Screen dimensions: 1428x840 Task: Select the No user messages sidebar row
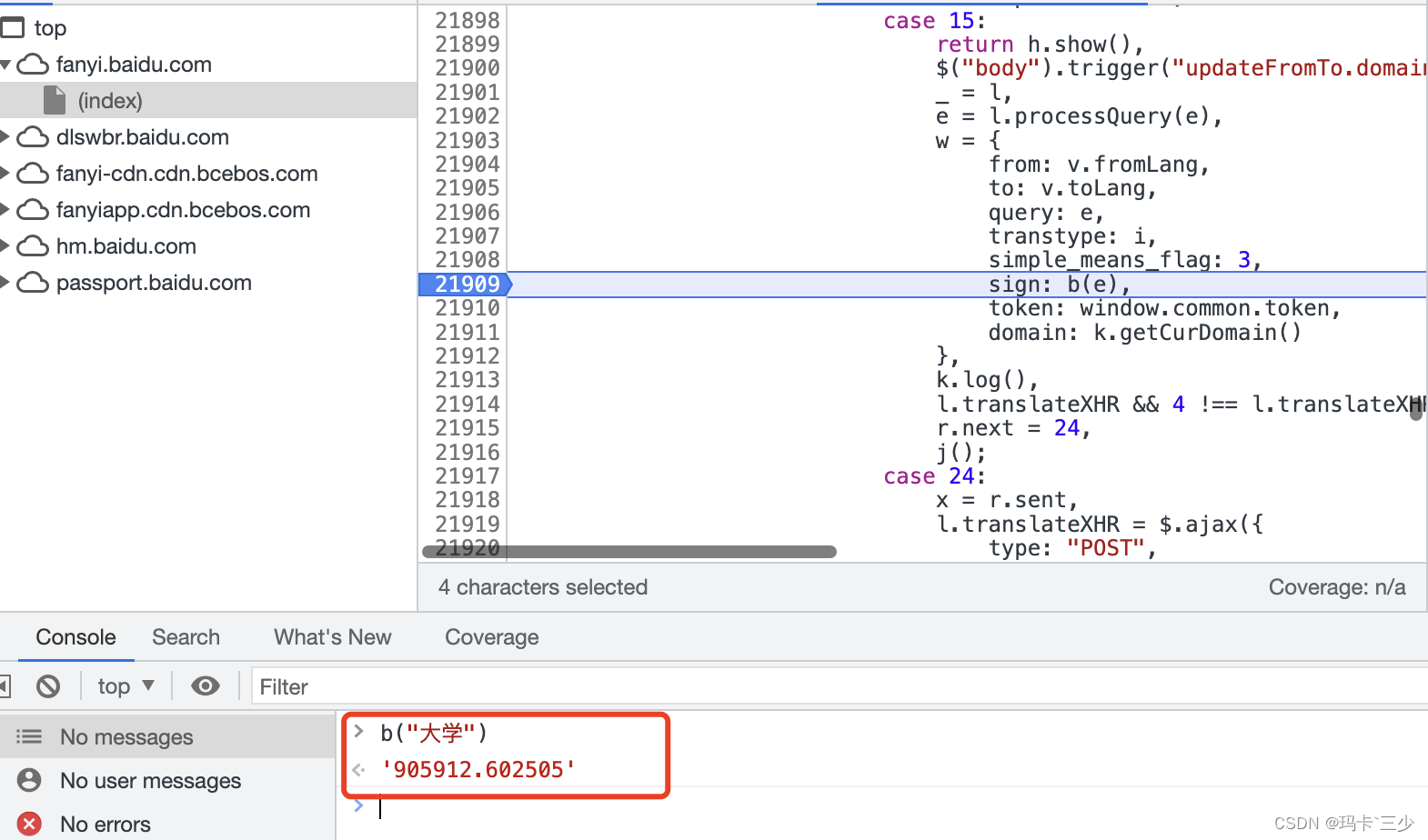(x=168, y=780)
